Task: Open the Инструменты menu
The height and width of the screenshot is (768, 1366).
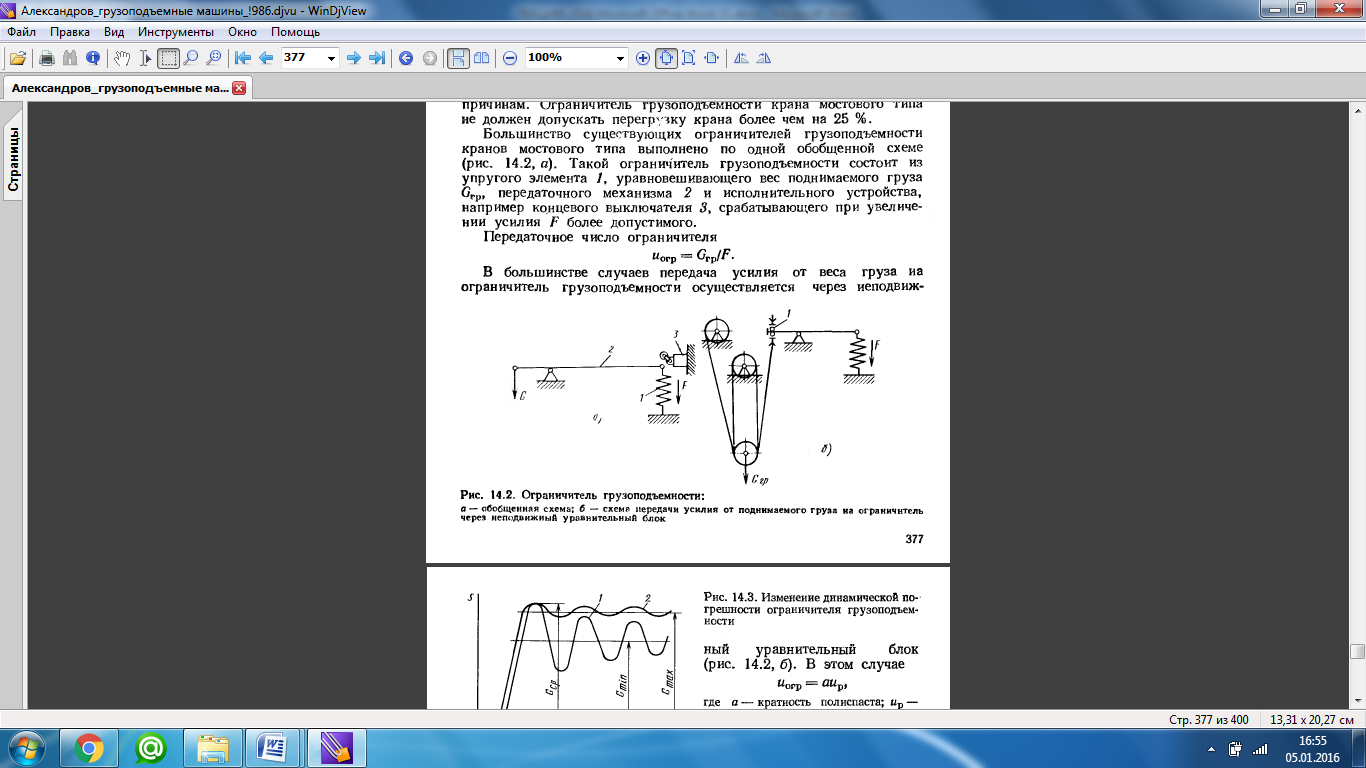Action: [x=176, y=32]
